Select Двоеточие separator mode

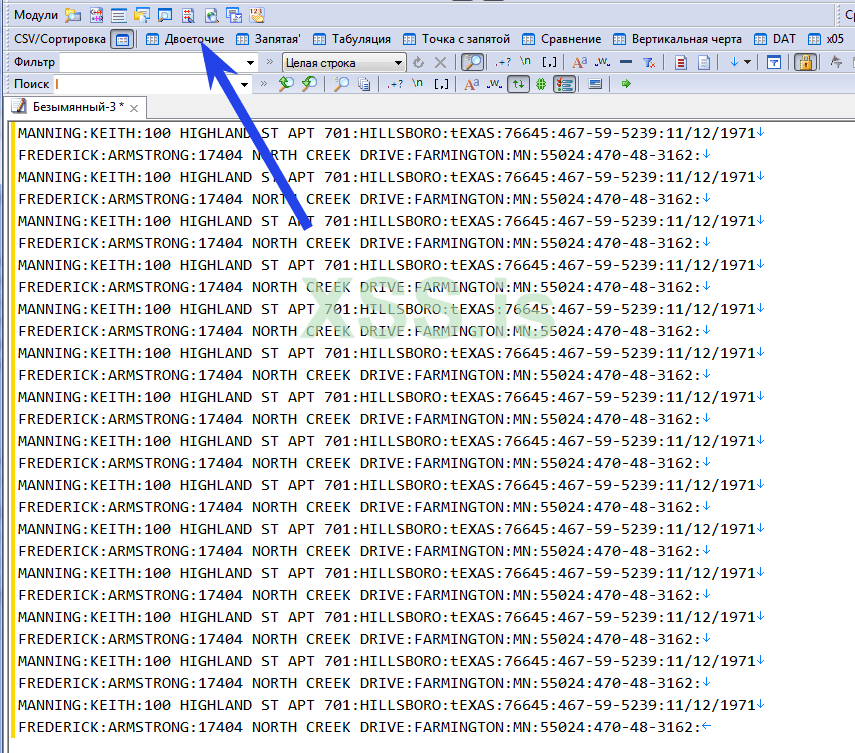185,39
